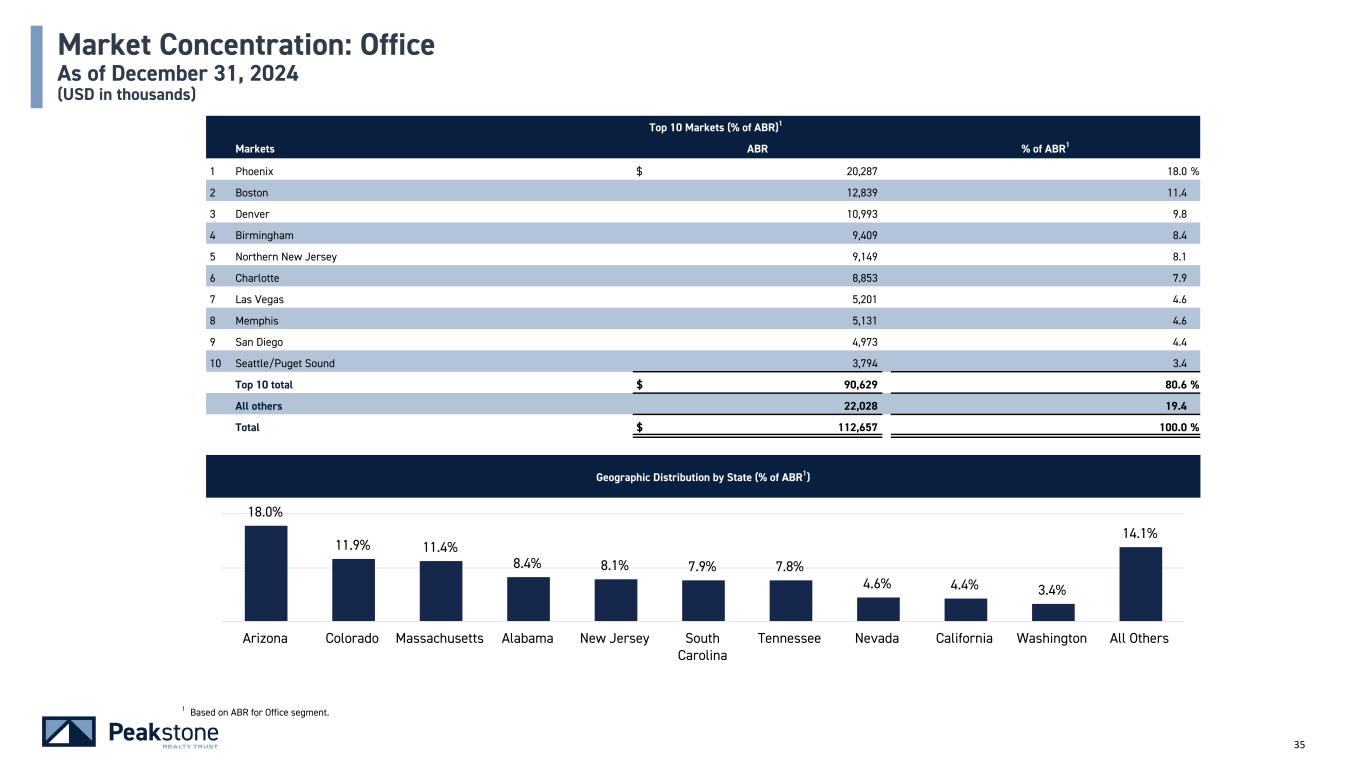Select the Arizona bar in the chart
This screenshot has height=768, width=1365.
tap(266, 573)
